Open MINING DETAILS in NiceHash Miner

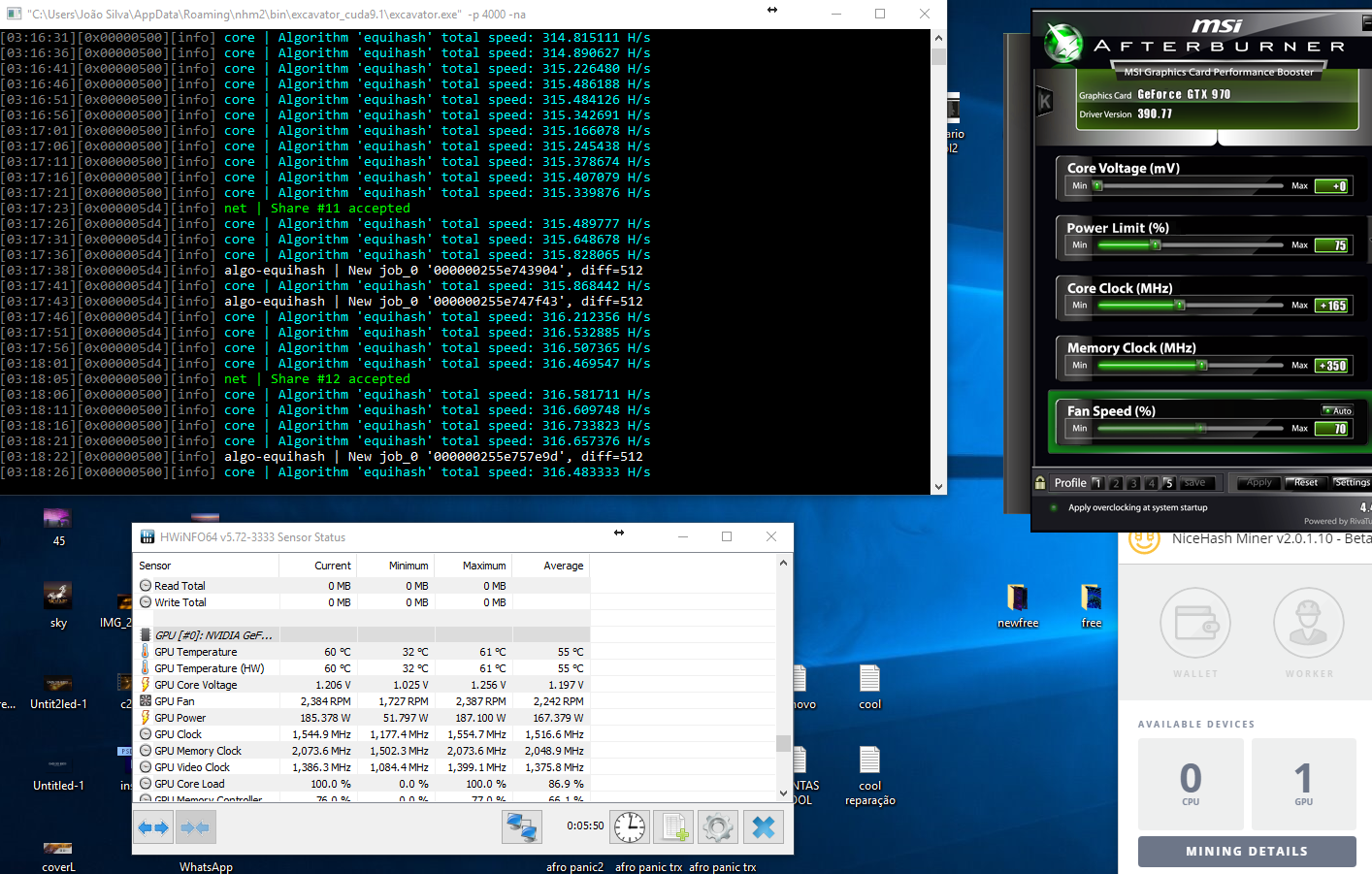pyautogui.click(x=1247, y=851)
